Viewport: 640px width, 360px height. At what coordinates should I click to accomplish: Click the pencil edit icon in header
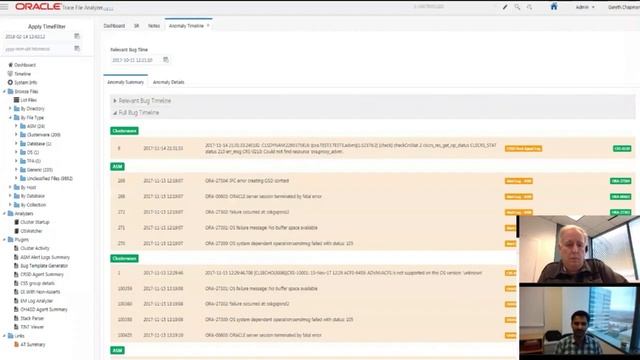(x=505, y=7)
